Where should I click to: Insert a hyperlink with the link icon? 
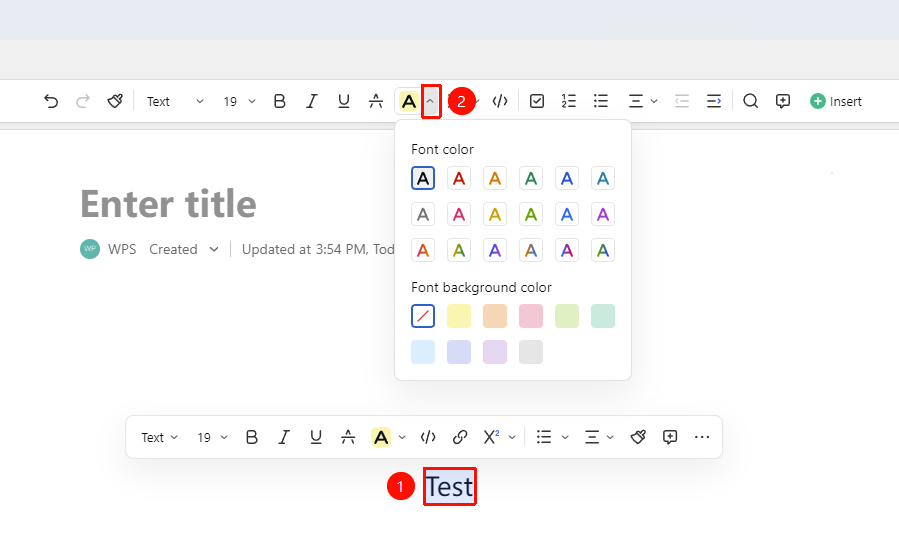click(460, 437)
